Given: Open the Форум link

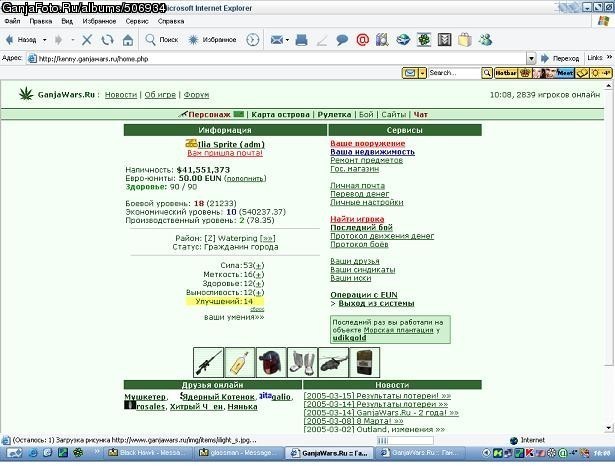Looking at the screenshot, I should (196, 95).
